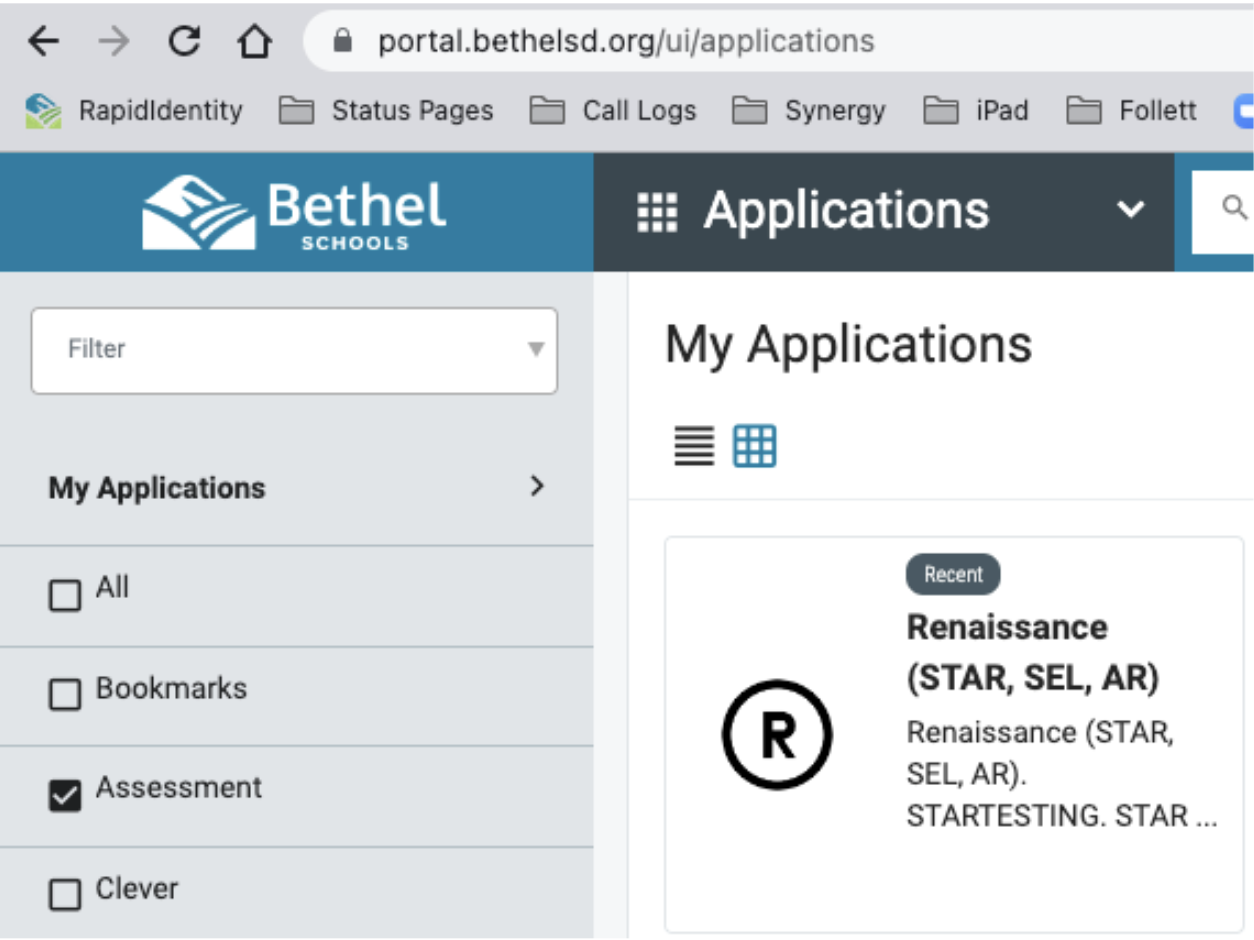Click the browser reload icon
1254x940 pixels.
(x=184, y=41)
